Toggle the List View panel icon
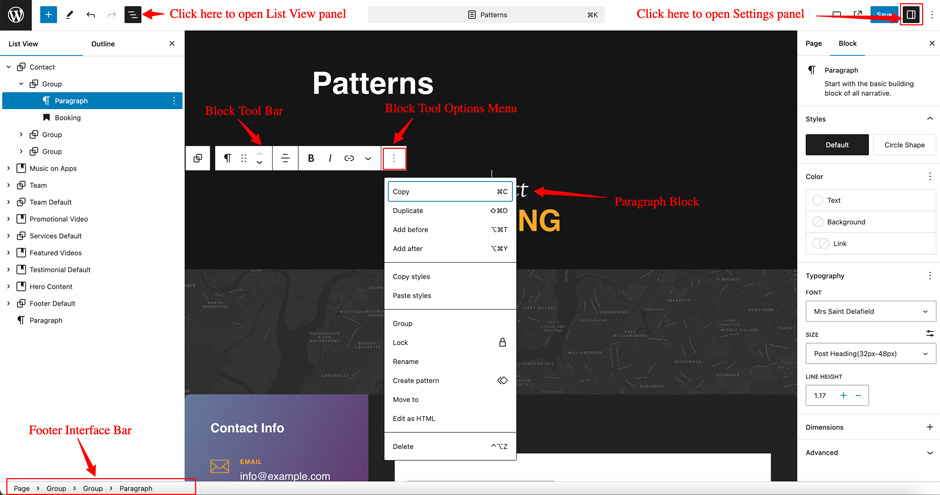The image size is (940, 495). tap(132, 15)
